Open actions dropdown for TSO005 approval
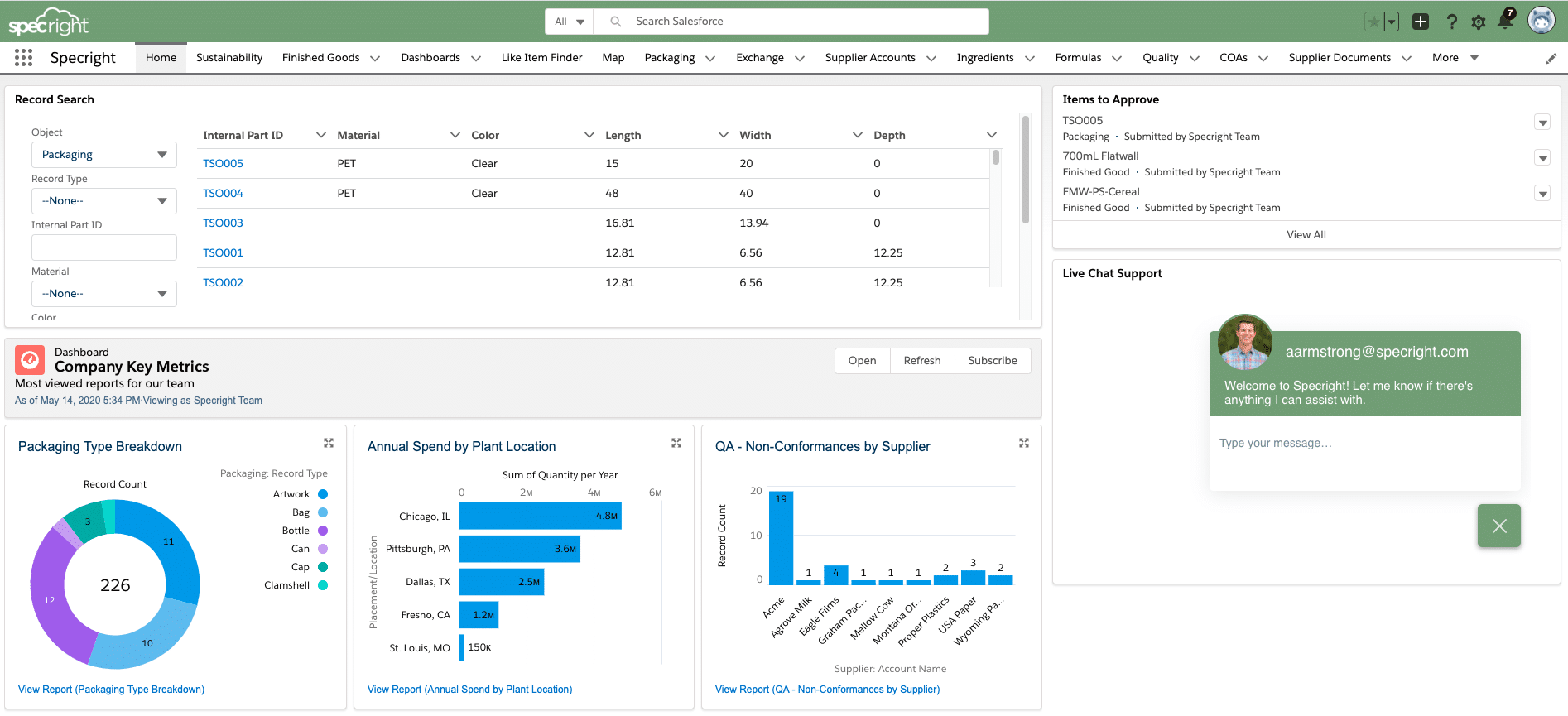Screen dimensions: 1568x716 click(x=1542, y=123)
